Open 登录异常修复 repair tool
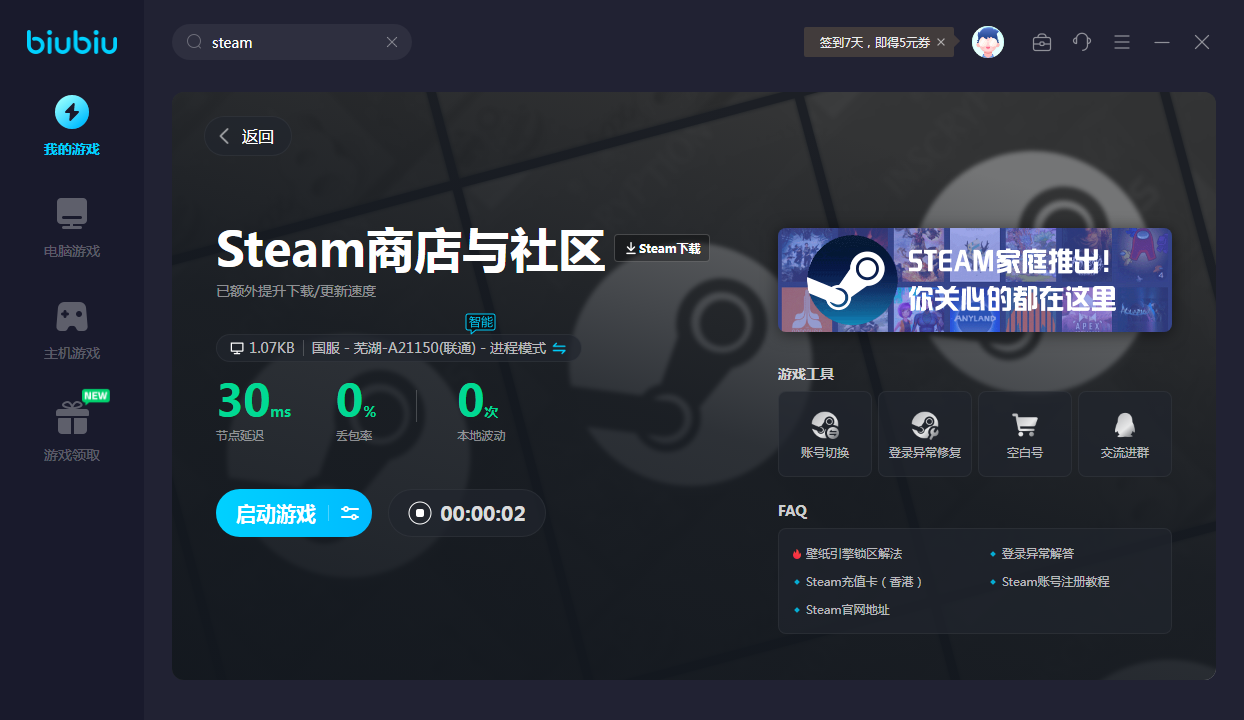Image resolution: width=1244 pixels, height=720 pixels. [x=925, y=434]
